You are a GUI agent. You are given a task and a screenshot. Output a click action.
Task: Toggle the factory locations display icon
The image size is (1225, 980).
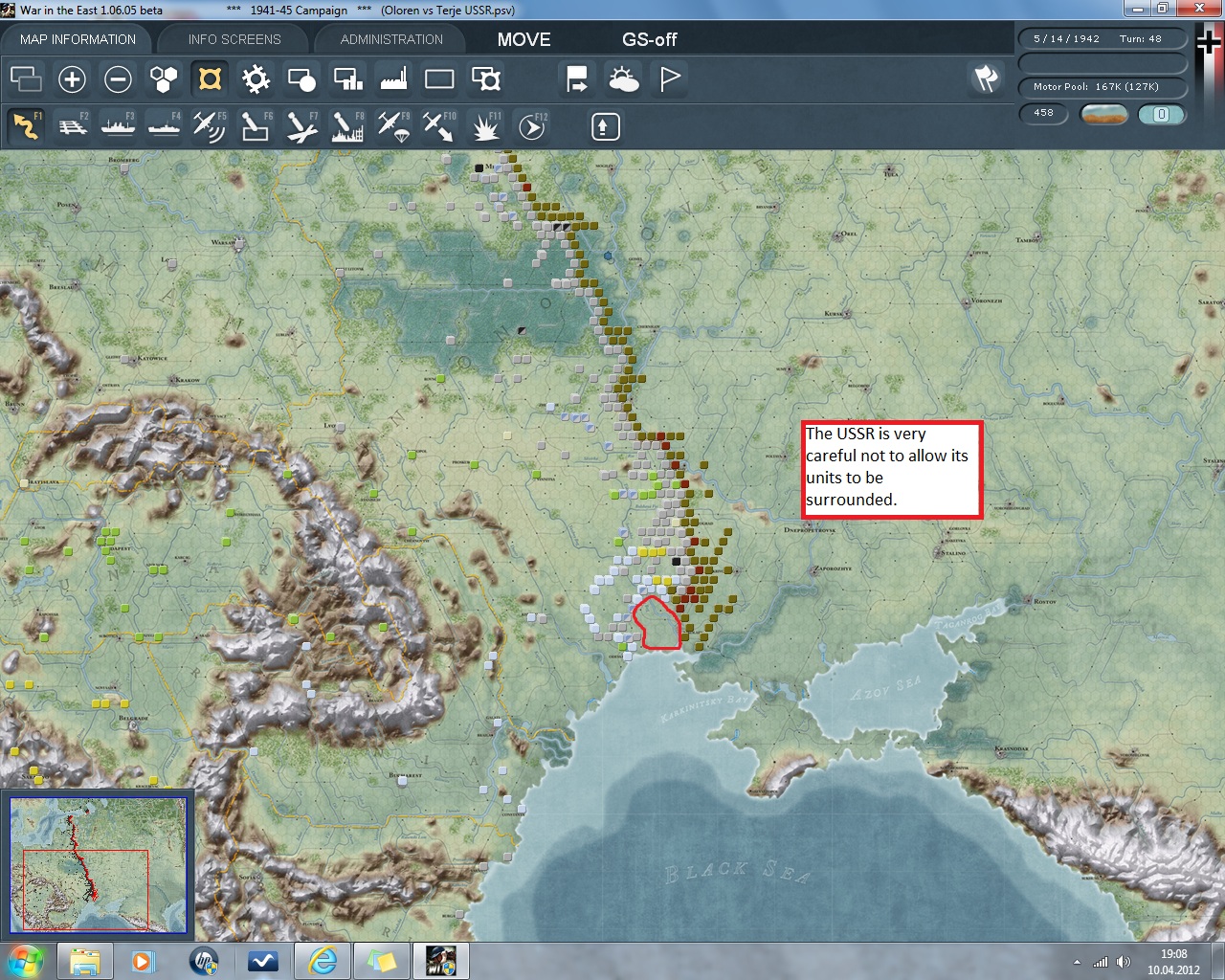(x=393, y=79)
